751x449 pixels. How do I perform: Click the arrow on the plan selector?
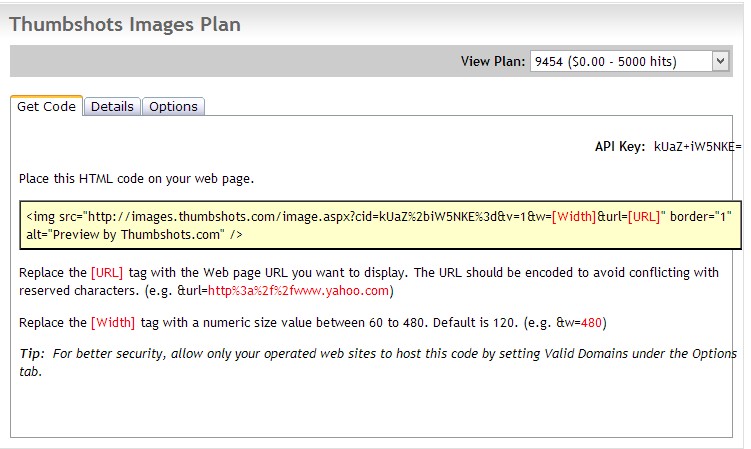tap(720, 62)
